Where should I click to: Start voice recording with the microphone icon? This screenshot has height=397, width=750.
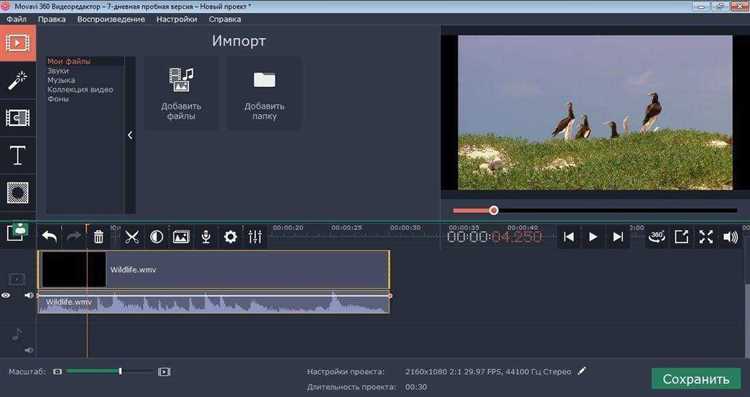[206, 237]
